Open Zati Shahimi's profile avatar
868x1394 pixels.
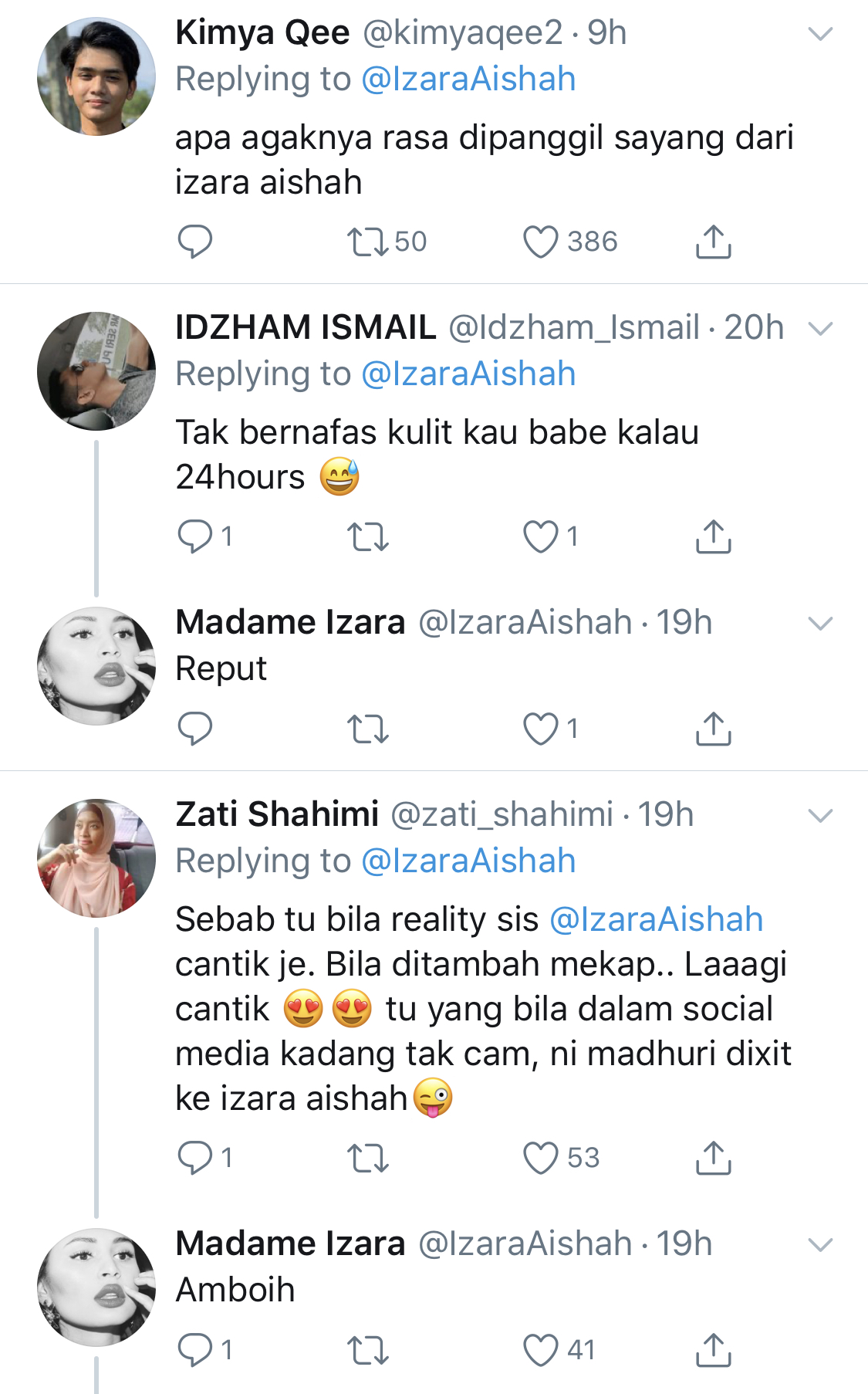tap(96, 858)
